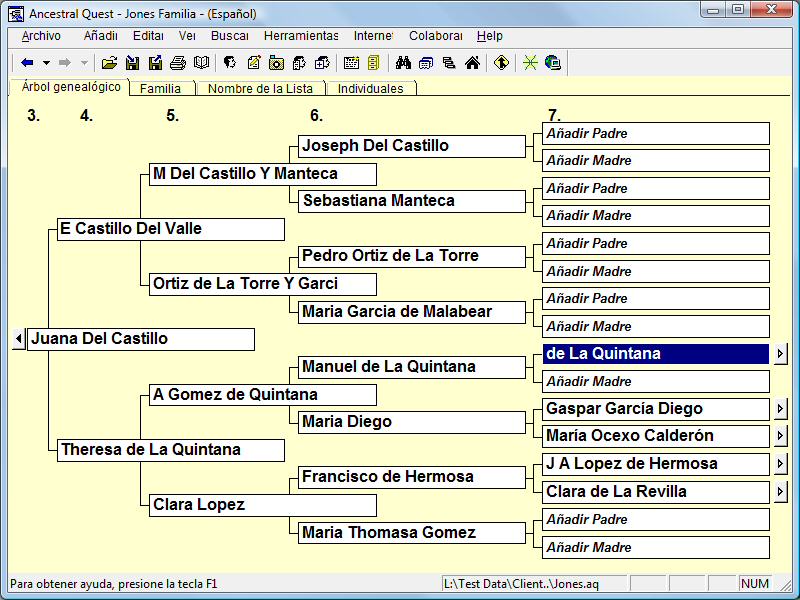Expand ancestors arrow next to Gaspar García Diego

coord(781,409)
